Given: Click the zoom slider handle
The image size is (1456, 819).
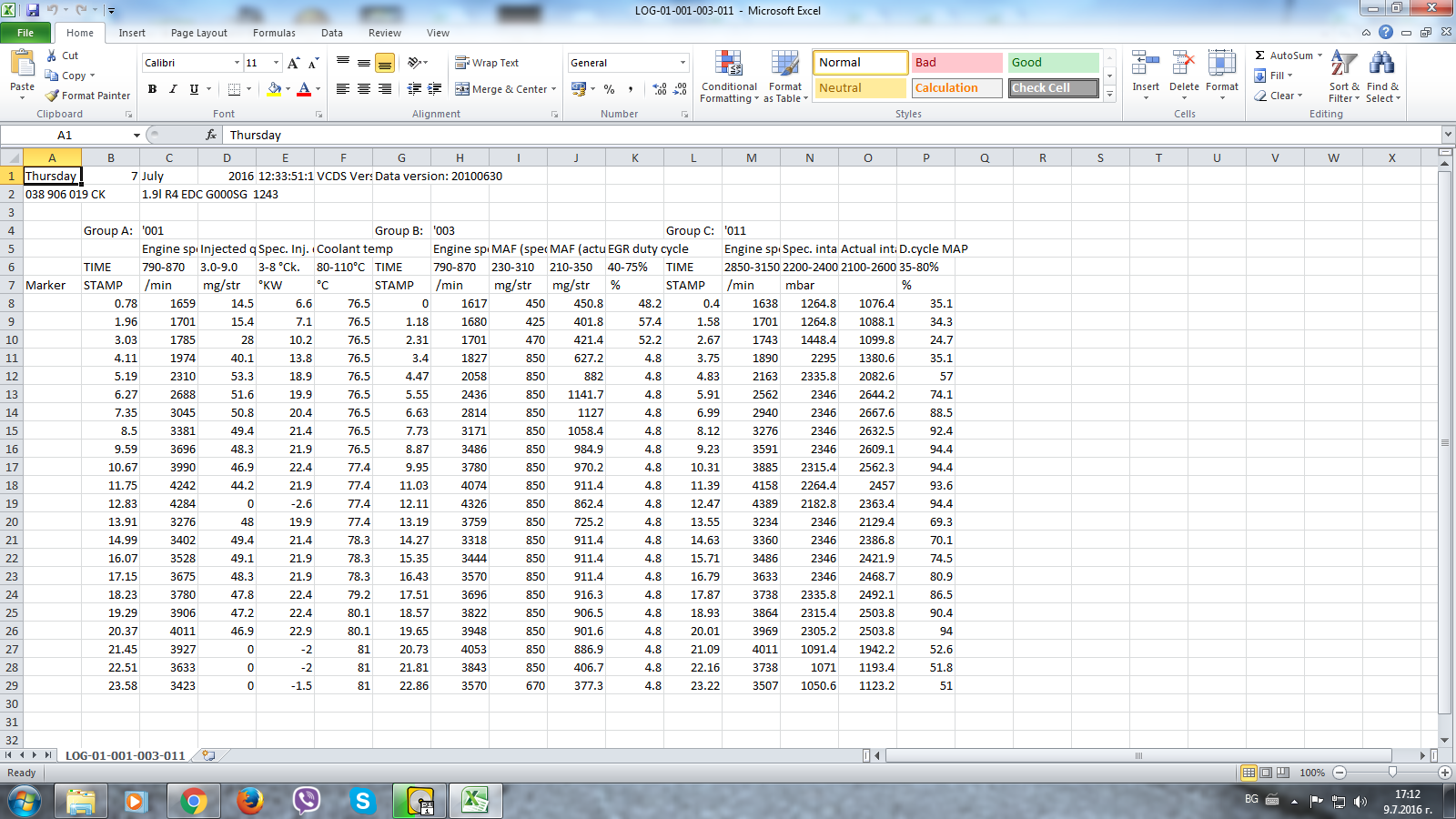Looking at the screenshot, I should pos(1391,773).
